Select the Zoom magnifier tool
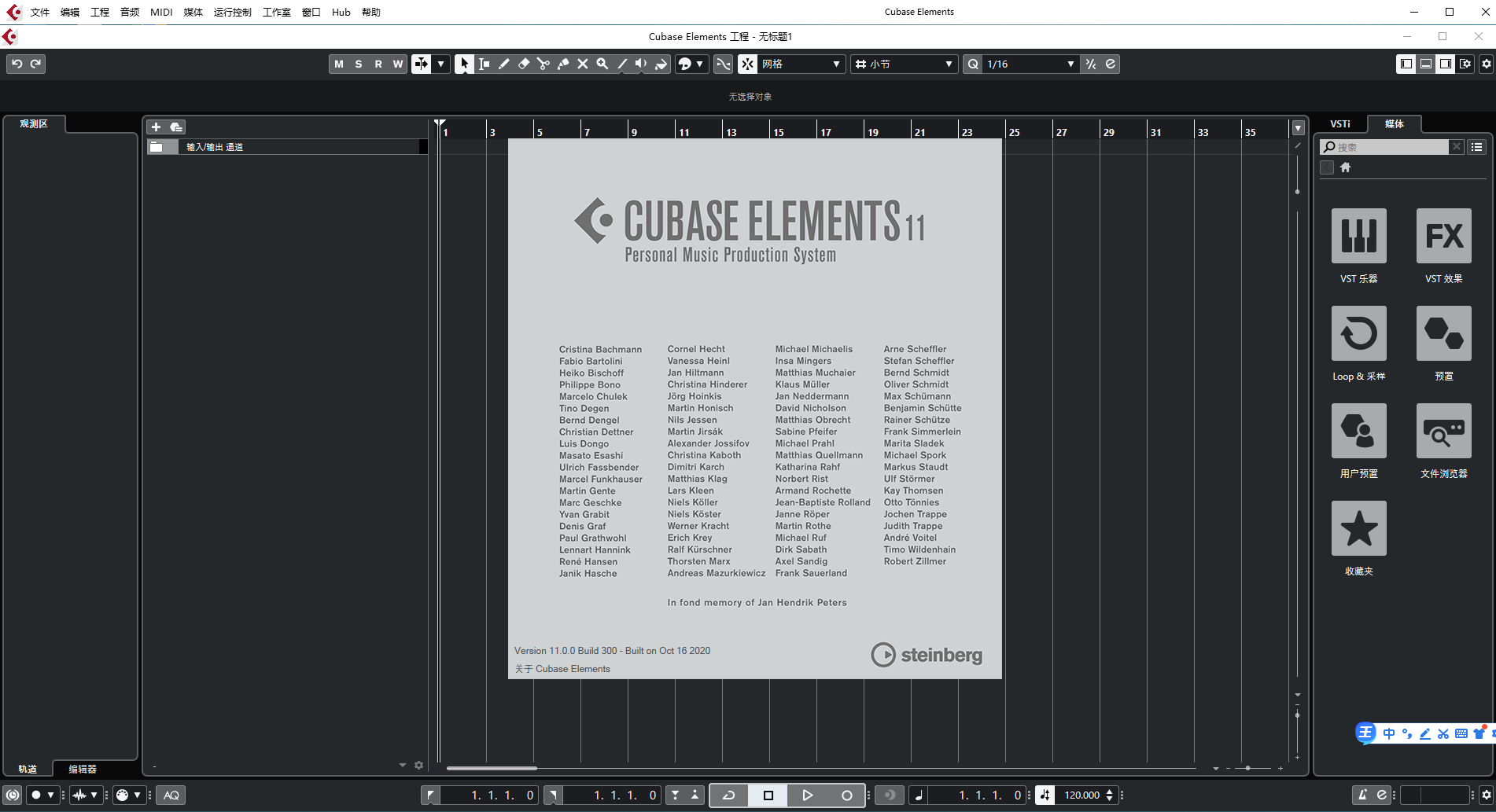The height and width of the screenshot is (812, 1496). click(602, 64)
